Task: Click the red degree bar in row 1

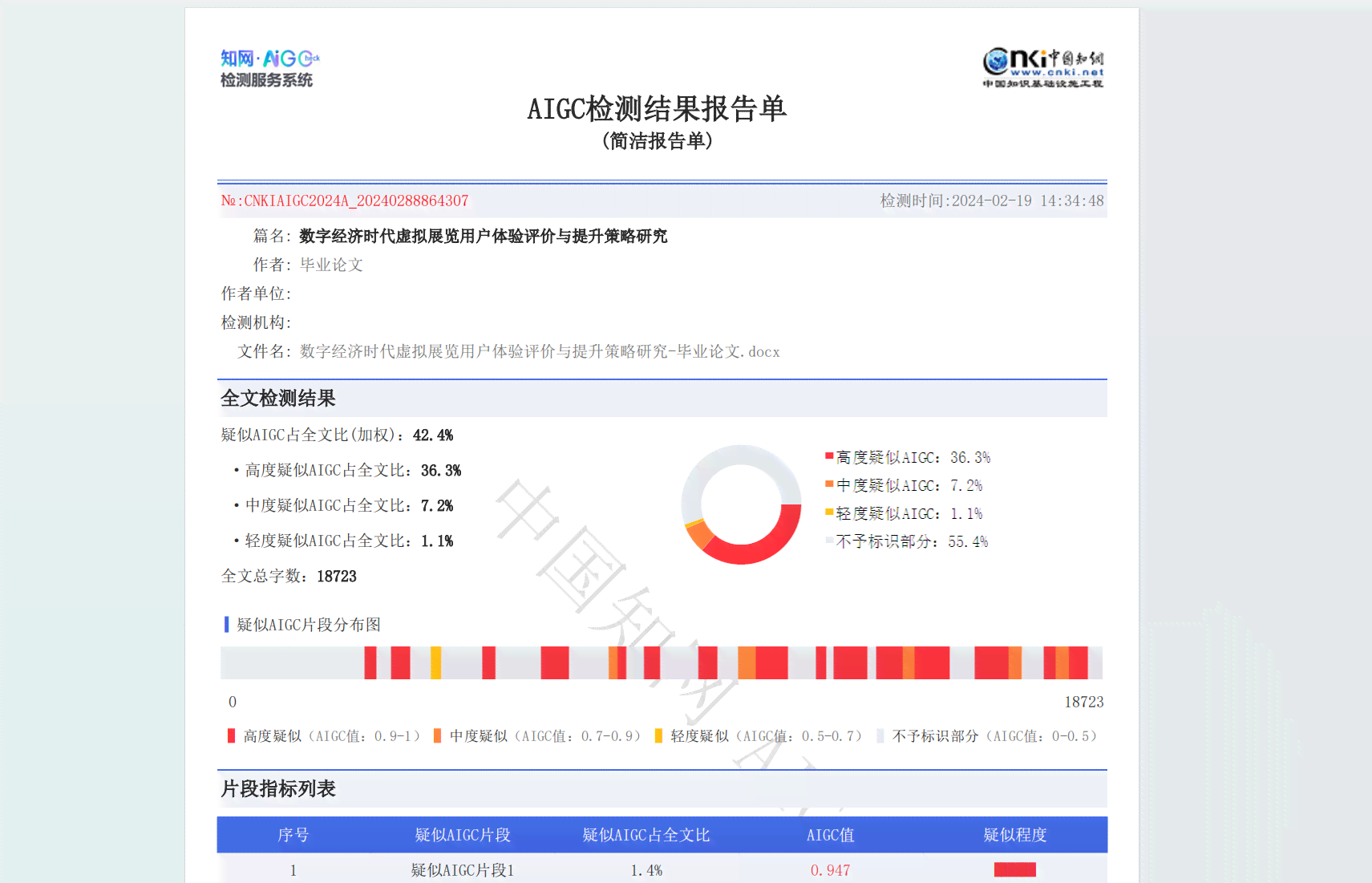Action: 1015,869
